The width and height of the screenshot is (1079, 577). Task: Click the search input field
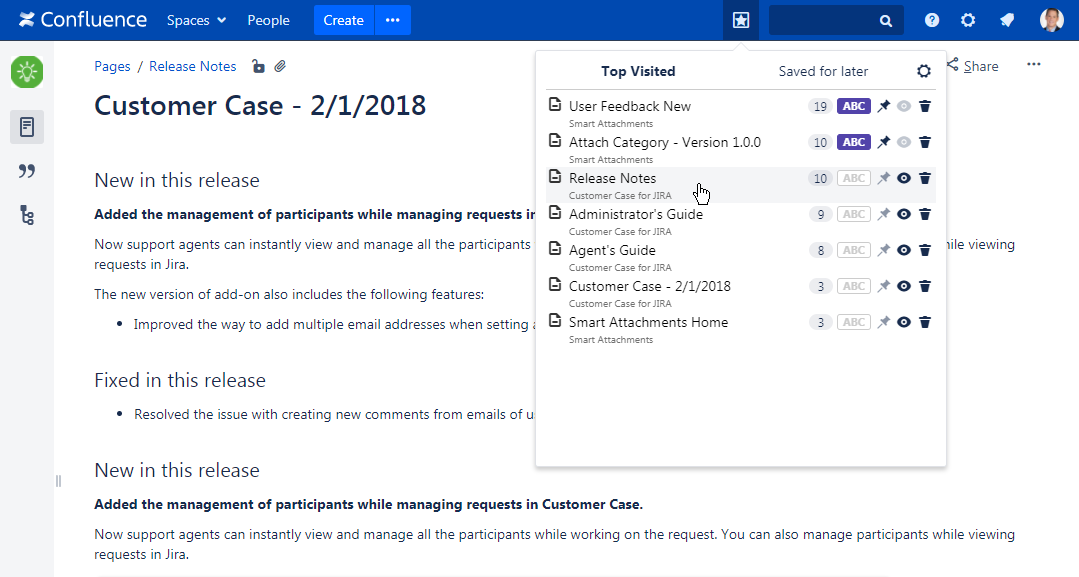coord(822,20)
